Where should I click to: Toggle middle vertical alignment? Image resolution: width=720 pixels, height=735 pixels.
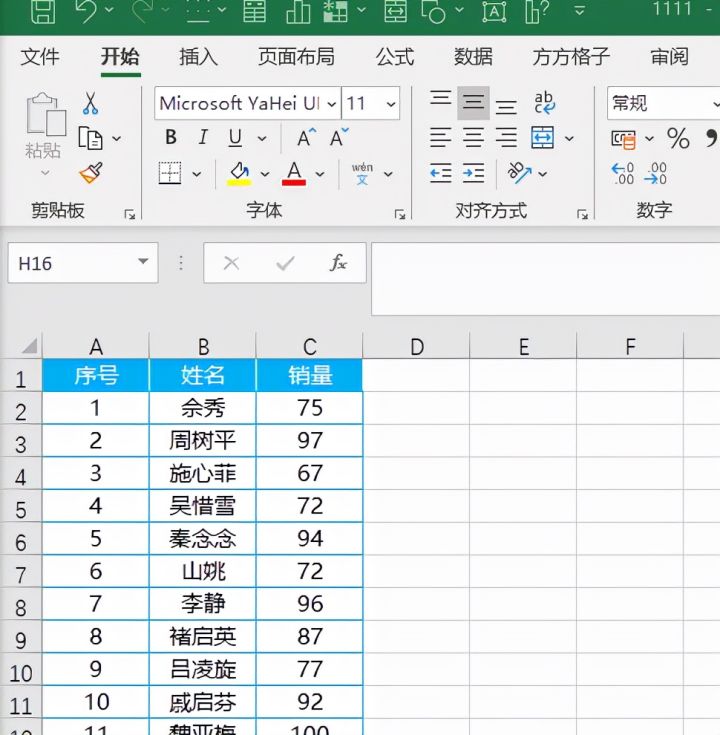473,103
